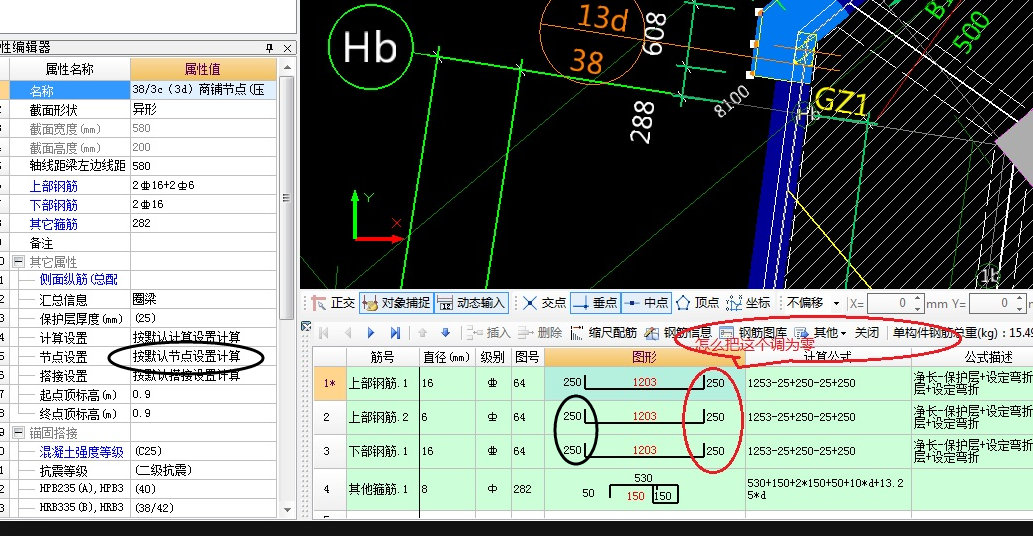
Task: Enable 坐标 coordinate snap
Action: [x=748, y=303]
